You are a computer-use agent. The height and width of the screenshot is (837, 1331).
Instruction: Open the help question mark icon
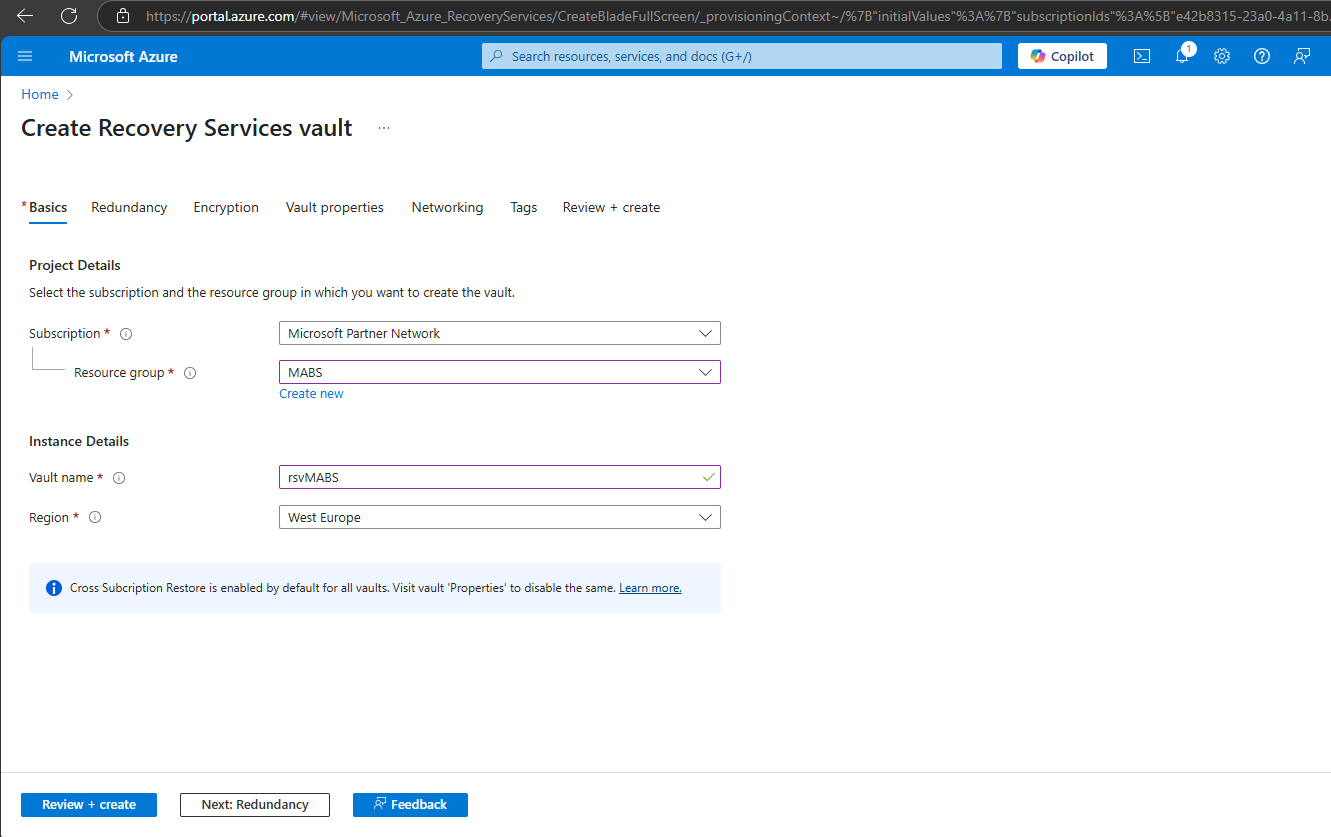[1262, 56]
